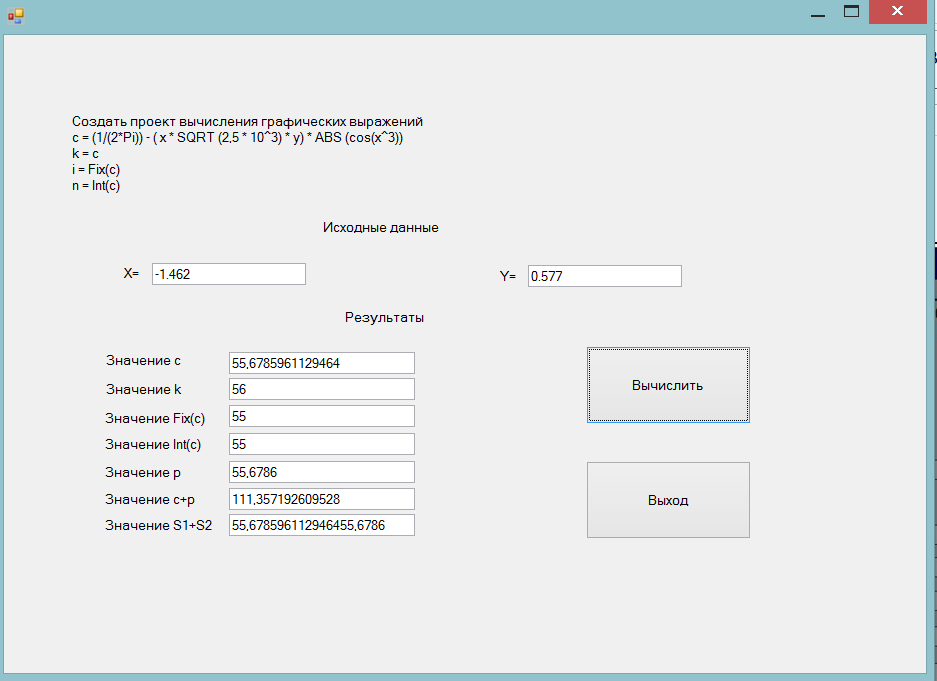Select the Значение Fix(c) result field
Image resolution: width=937 pixels, height=681 pixels.
(321, 416)
